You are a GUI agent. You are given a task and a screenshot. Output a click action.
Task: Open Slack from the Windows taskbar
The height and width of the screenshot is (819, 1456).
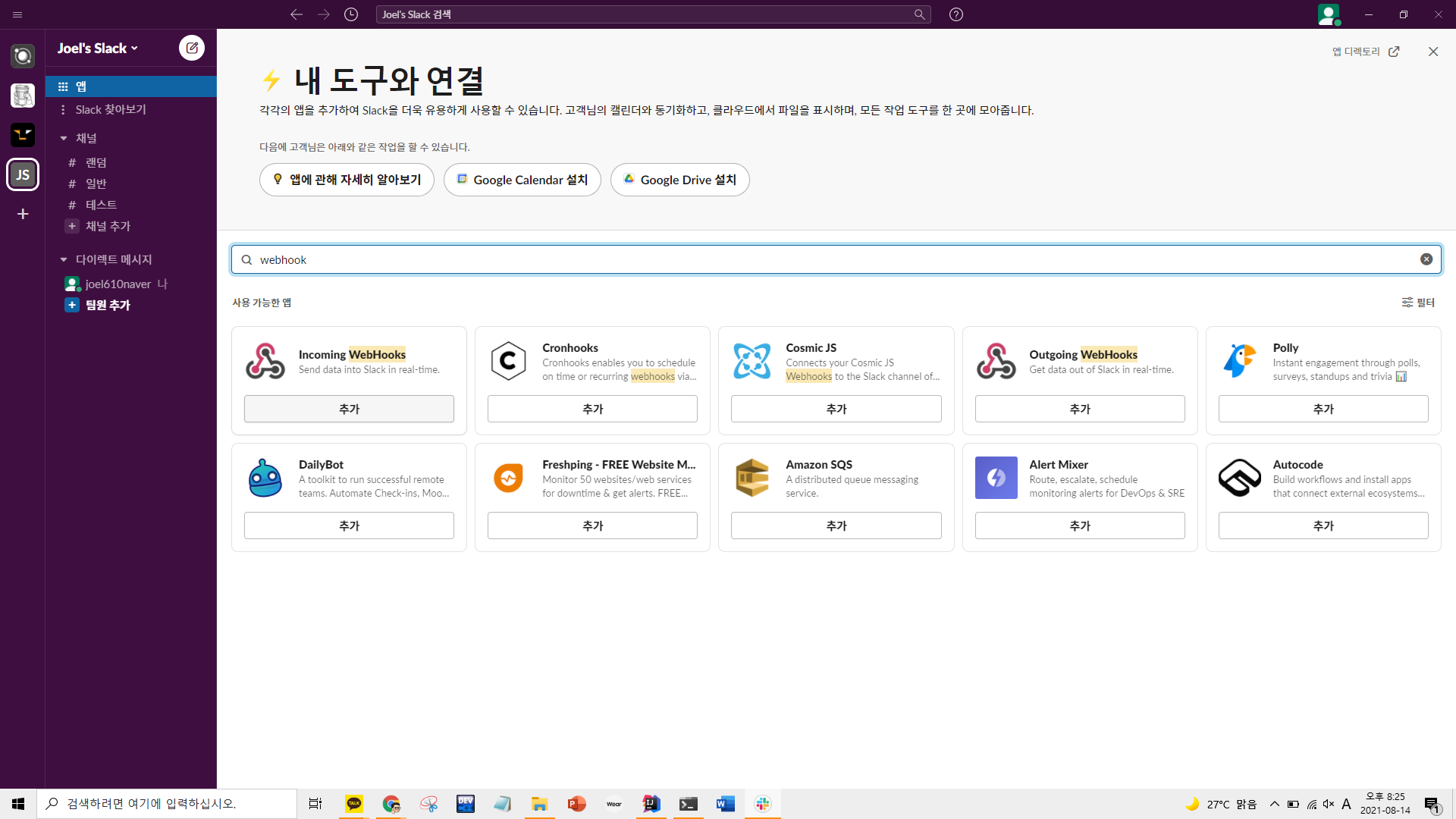pyautogui.click(x=762, y=804)
